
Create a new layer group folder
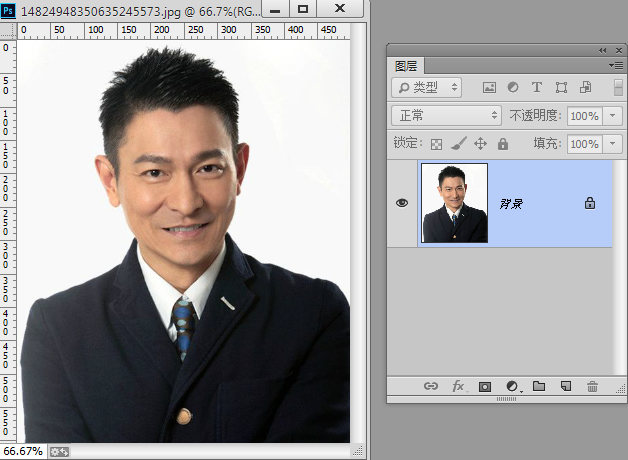tap(539, 386)
